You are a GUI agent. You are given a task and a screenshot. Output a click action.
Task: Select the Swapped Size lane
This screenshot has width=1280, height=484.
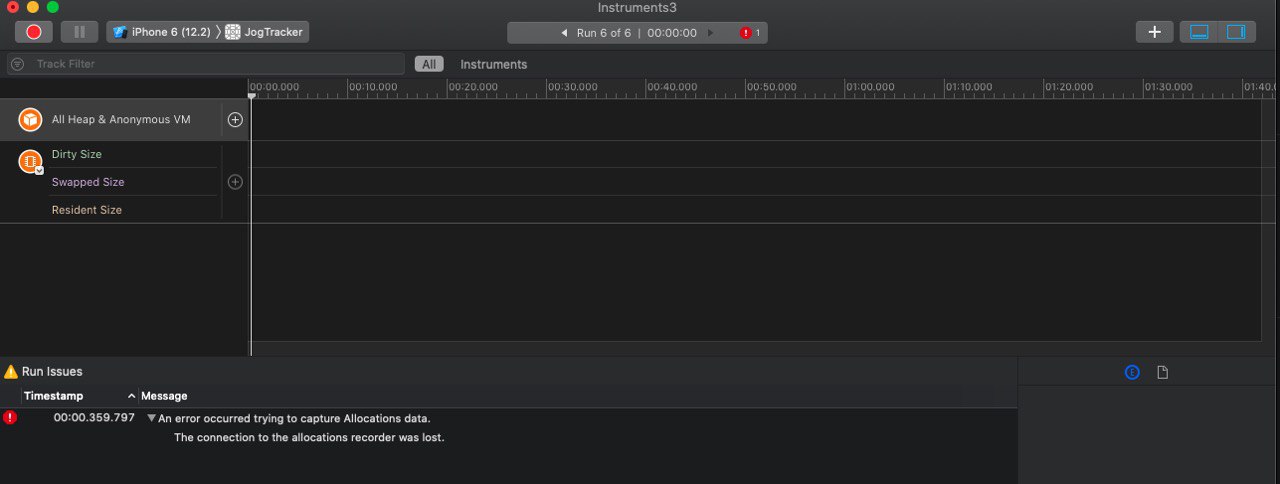click(88, 182)
